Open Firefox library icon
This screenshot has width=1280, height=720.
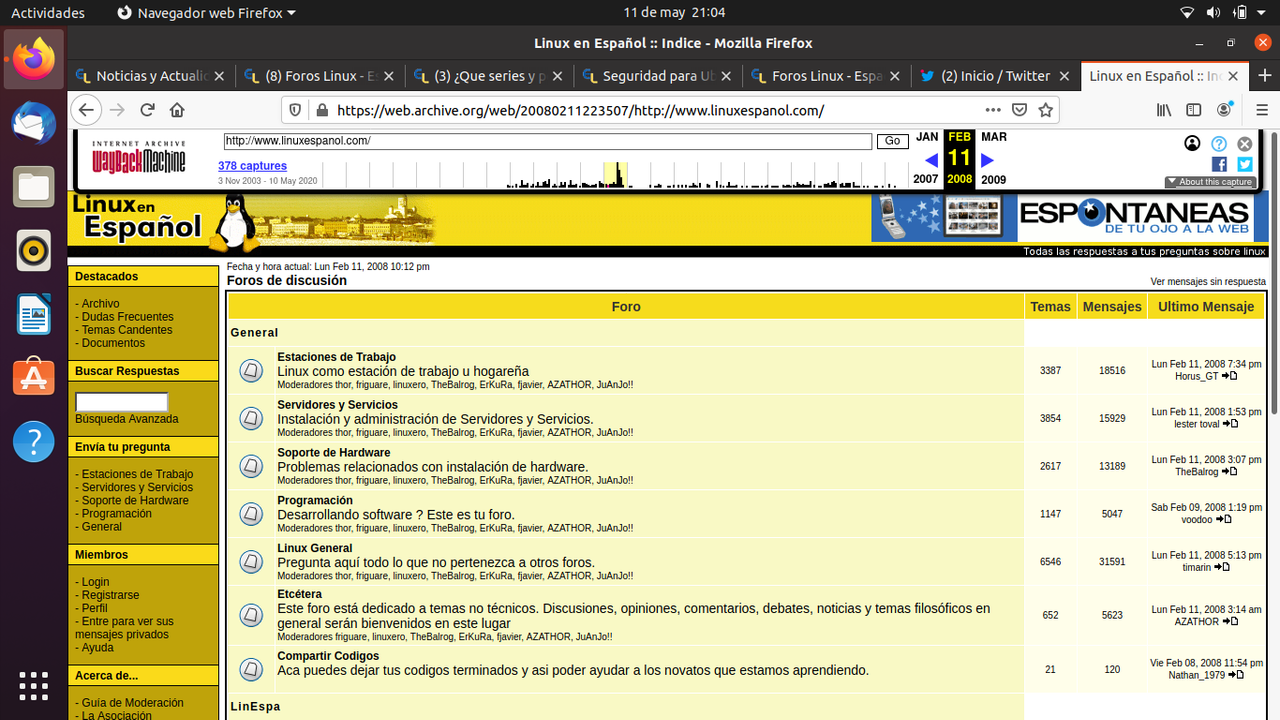point(1164,110)
